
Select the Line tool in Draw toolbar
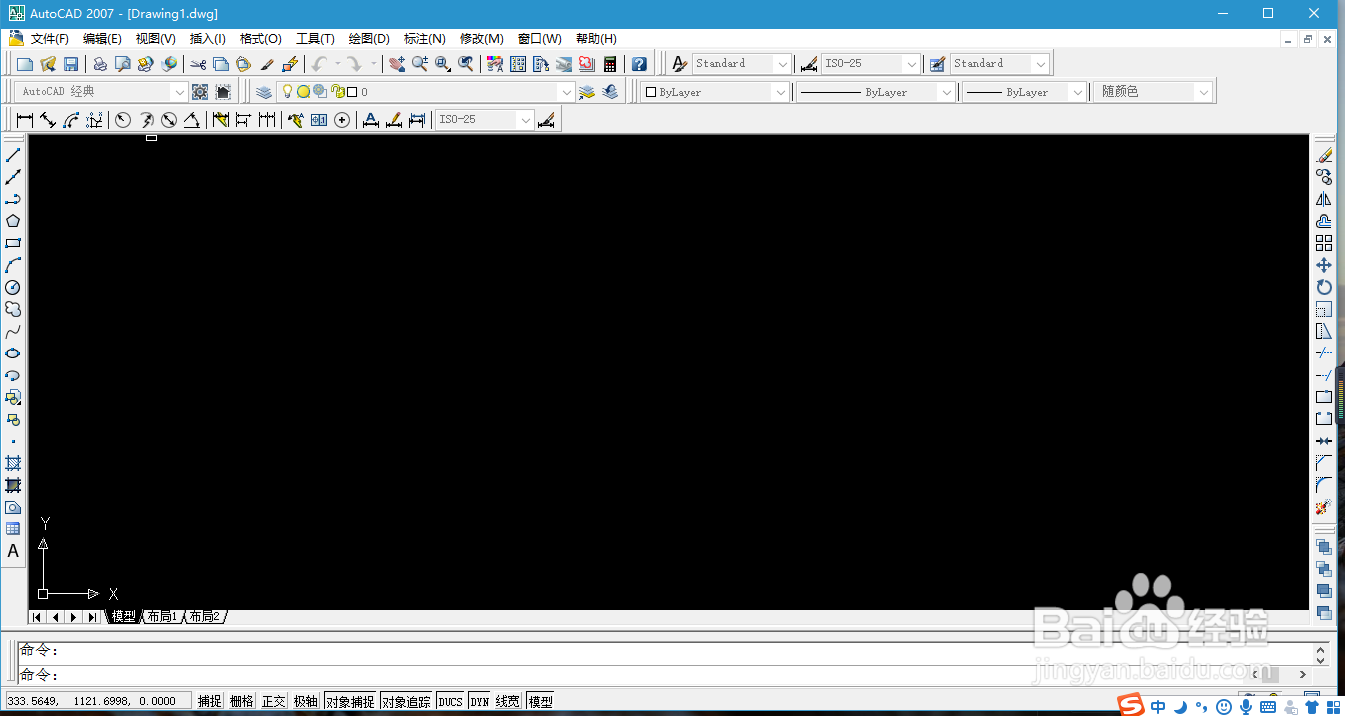(13, 155)
